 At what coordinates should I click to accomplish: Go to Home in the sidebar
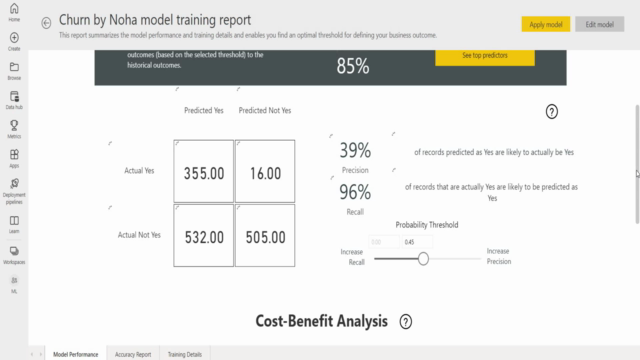[14, 12]
